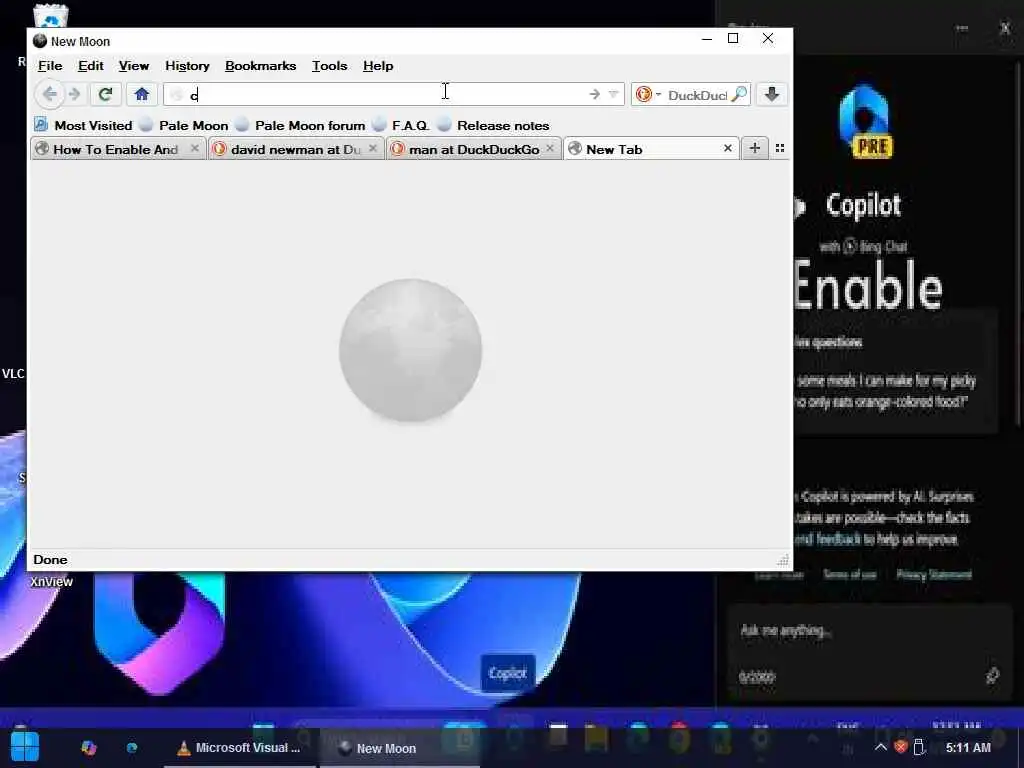Open the Downloads arrow button
The image size is (1024, 768).
(x=772, y=94)
